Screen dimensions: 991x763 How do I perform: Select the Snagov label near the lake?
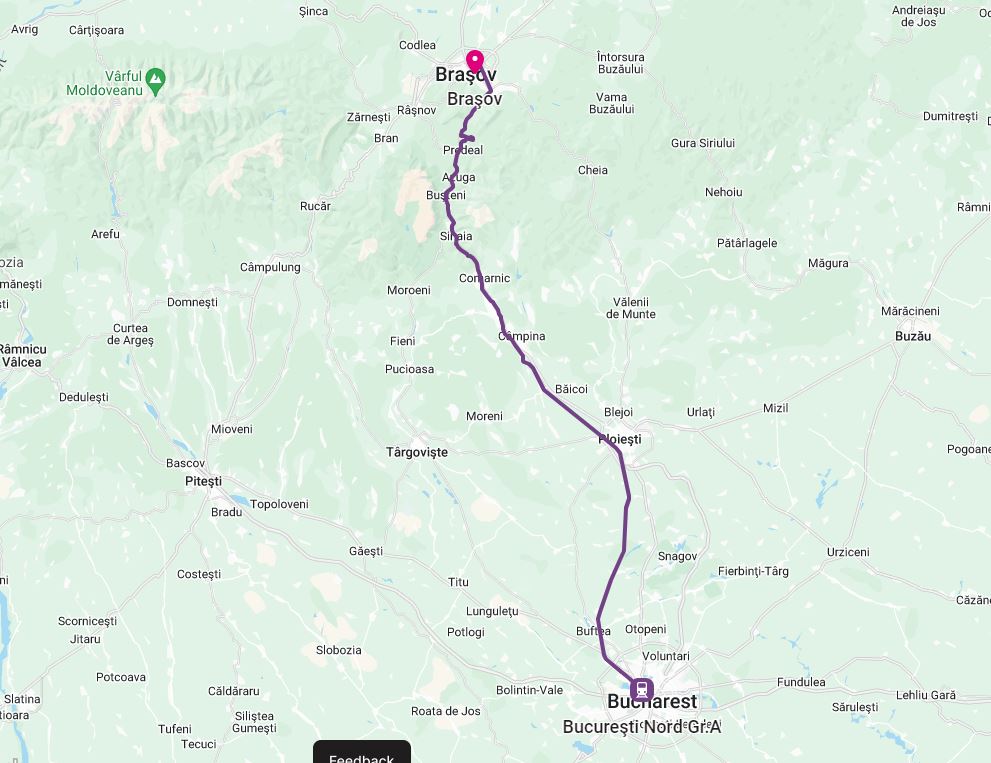(677, 556)
